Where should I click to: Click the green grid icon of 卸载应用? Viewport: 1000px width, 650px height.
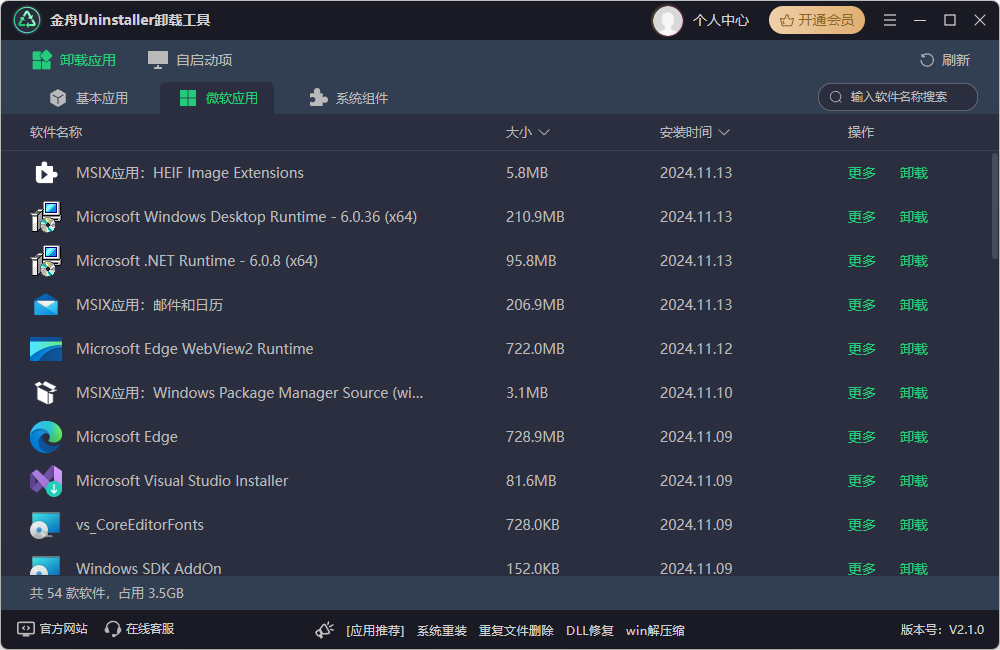pos(42,60)
